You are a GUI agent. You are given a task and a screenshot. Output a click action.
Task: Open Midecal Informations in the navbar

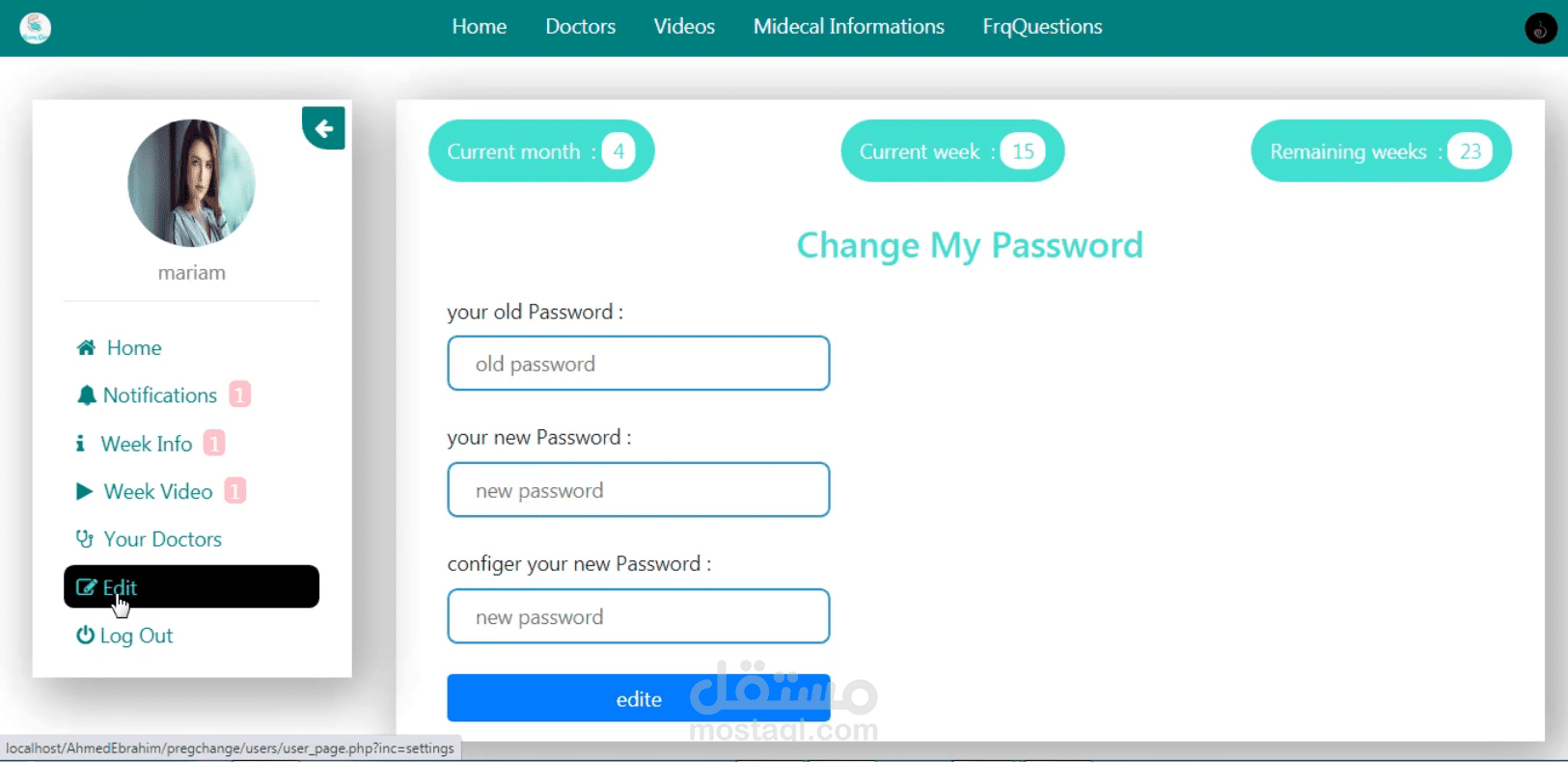click(849, 27)
